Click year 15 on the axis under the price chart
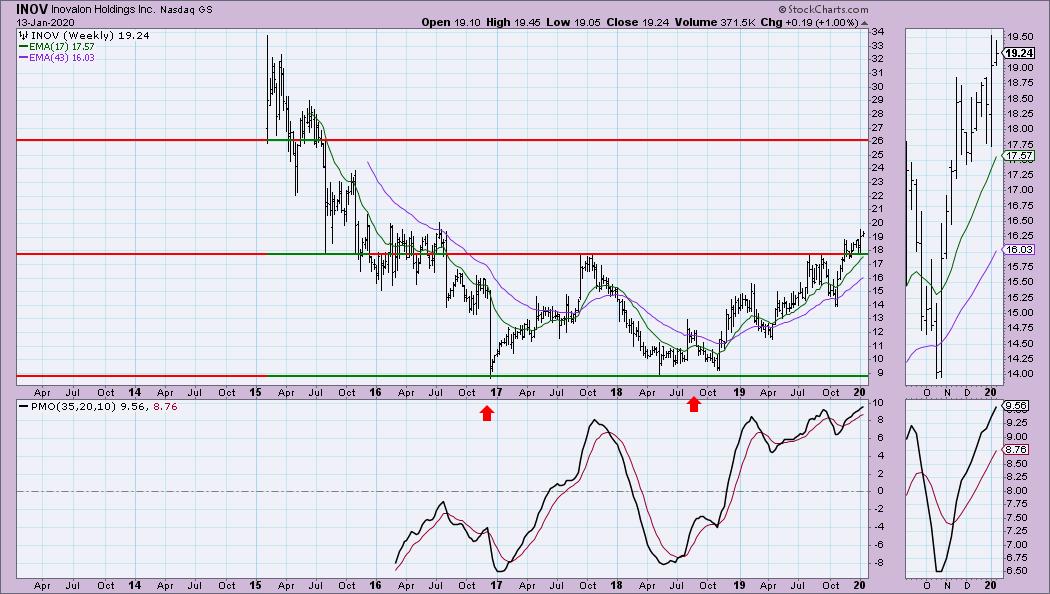The height and width of the screenshot is (594, 1050). [x=255, y=392]
